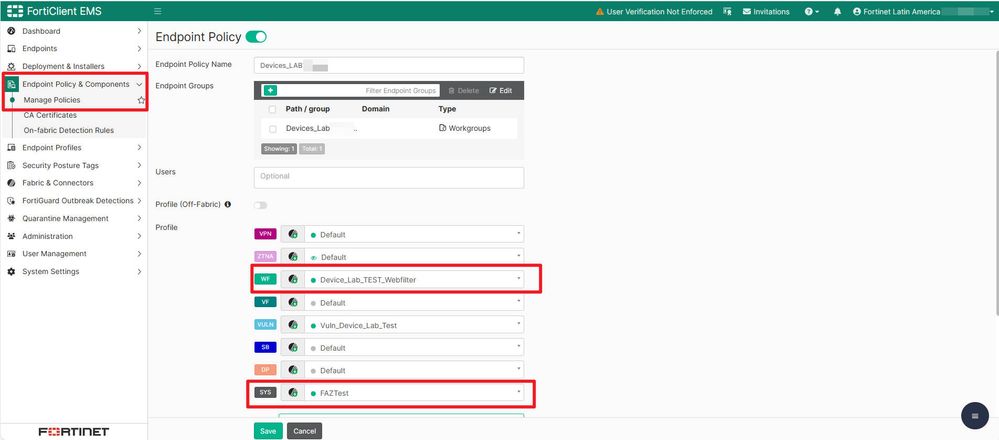This screenshot has height=440, width=999.
Task: Expand the Dashboard menu chevron
Action: coord(139,31)
